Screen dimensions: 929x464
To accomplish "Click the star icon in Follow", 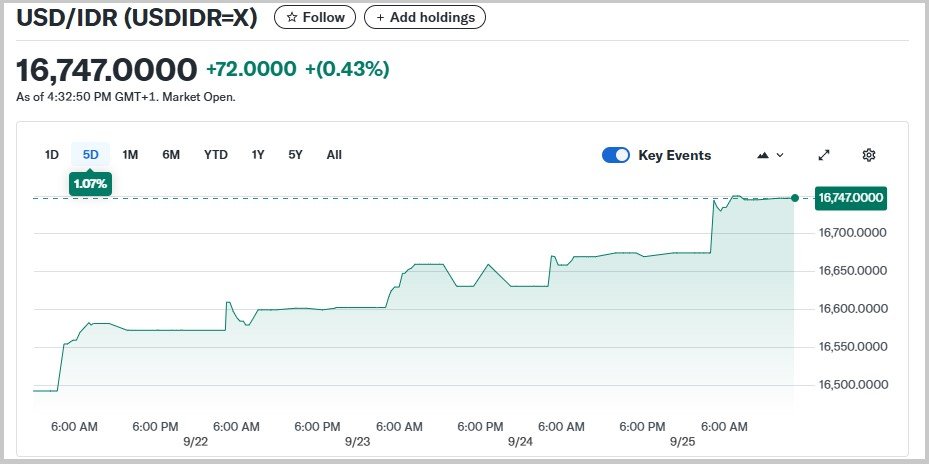I will [292, 17].
